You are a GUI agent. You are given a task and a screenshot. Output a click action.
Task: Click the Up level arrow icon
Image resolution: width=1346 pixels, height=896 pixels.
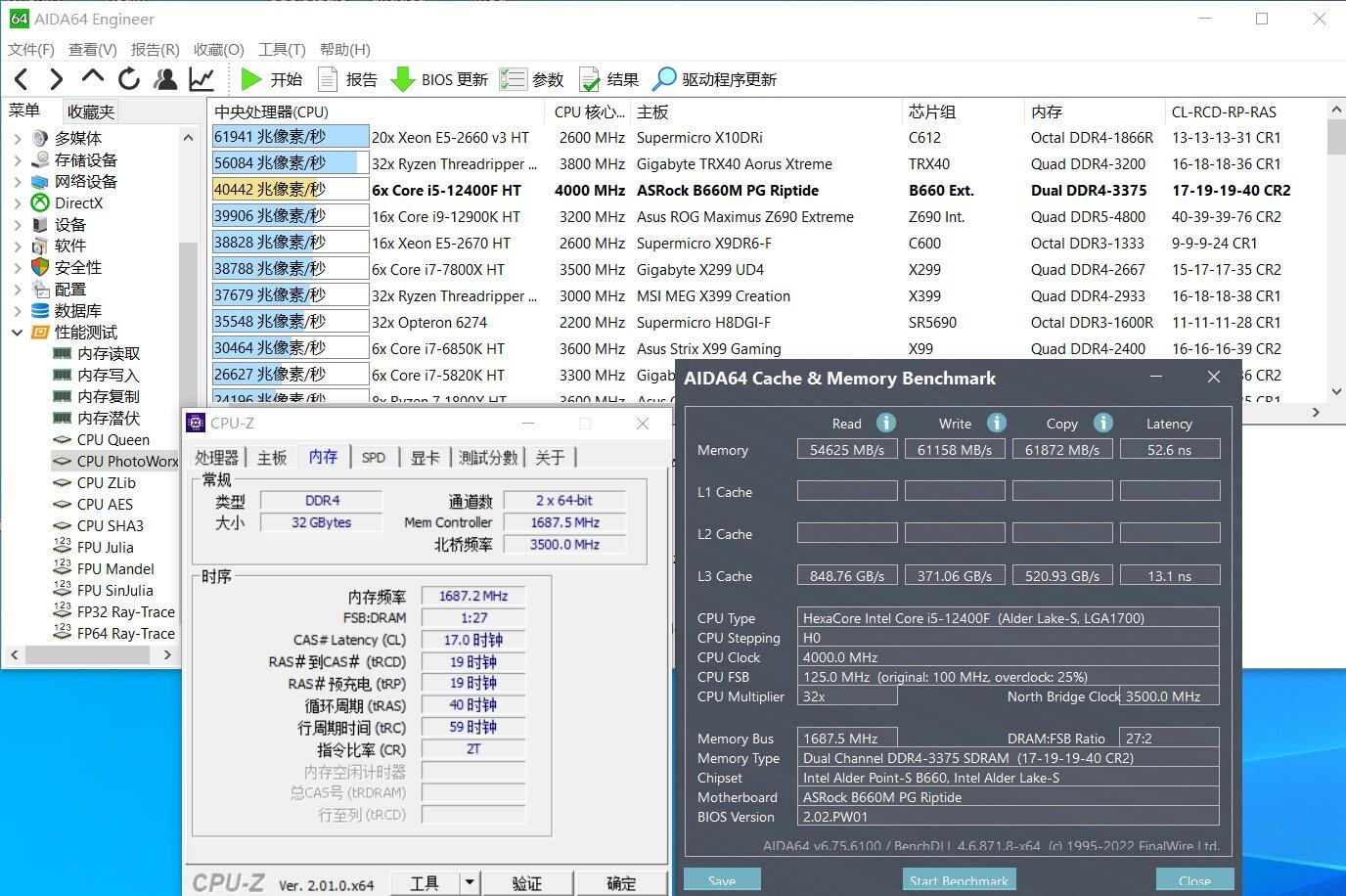coord(92,77)
